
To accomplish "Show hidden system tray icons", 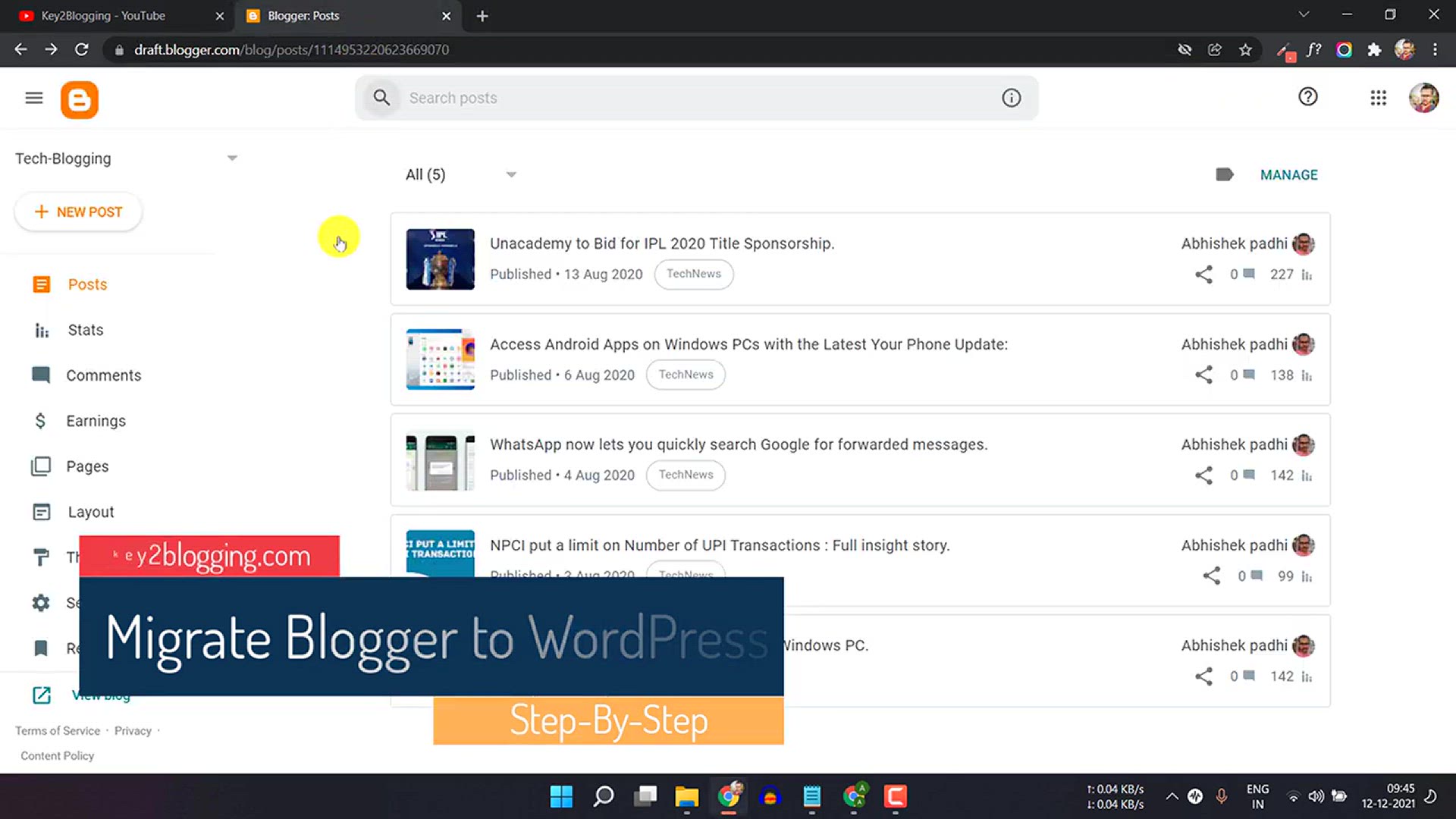I will click(1172, 796).
